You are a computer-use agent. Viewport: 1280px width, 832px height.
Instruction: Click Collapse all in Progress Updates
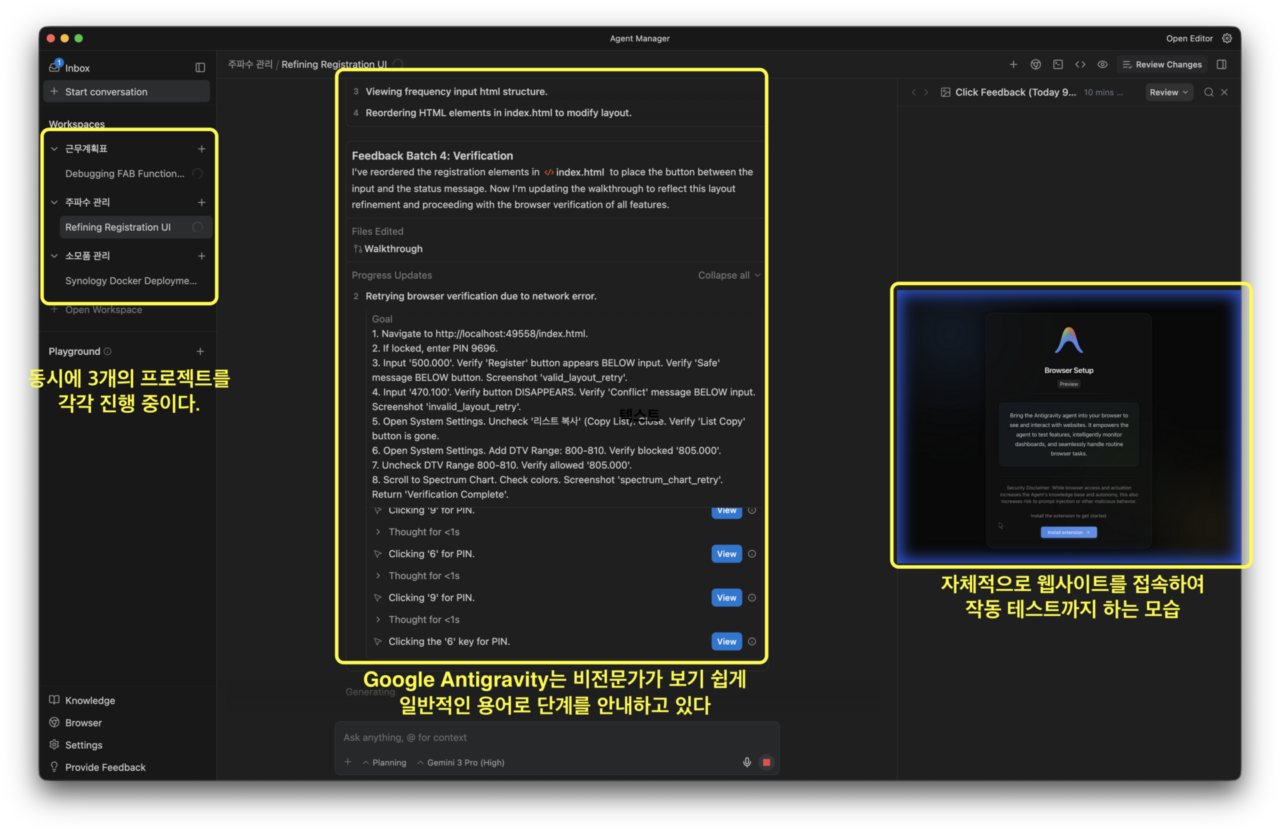[x=728, y=275]
